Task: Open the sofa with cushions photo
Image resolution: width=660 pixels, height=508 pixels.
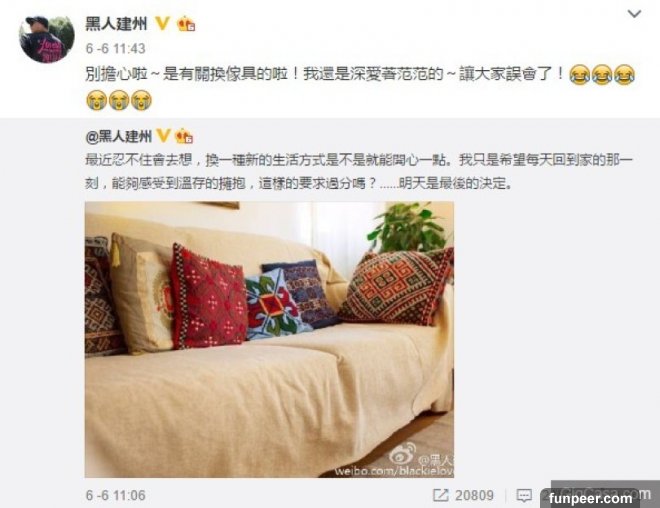Action: (x=269, y=339)
